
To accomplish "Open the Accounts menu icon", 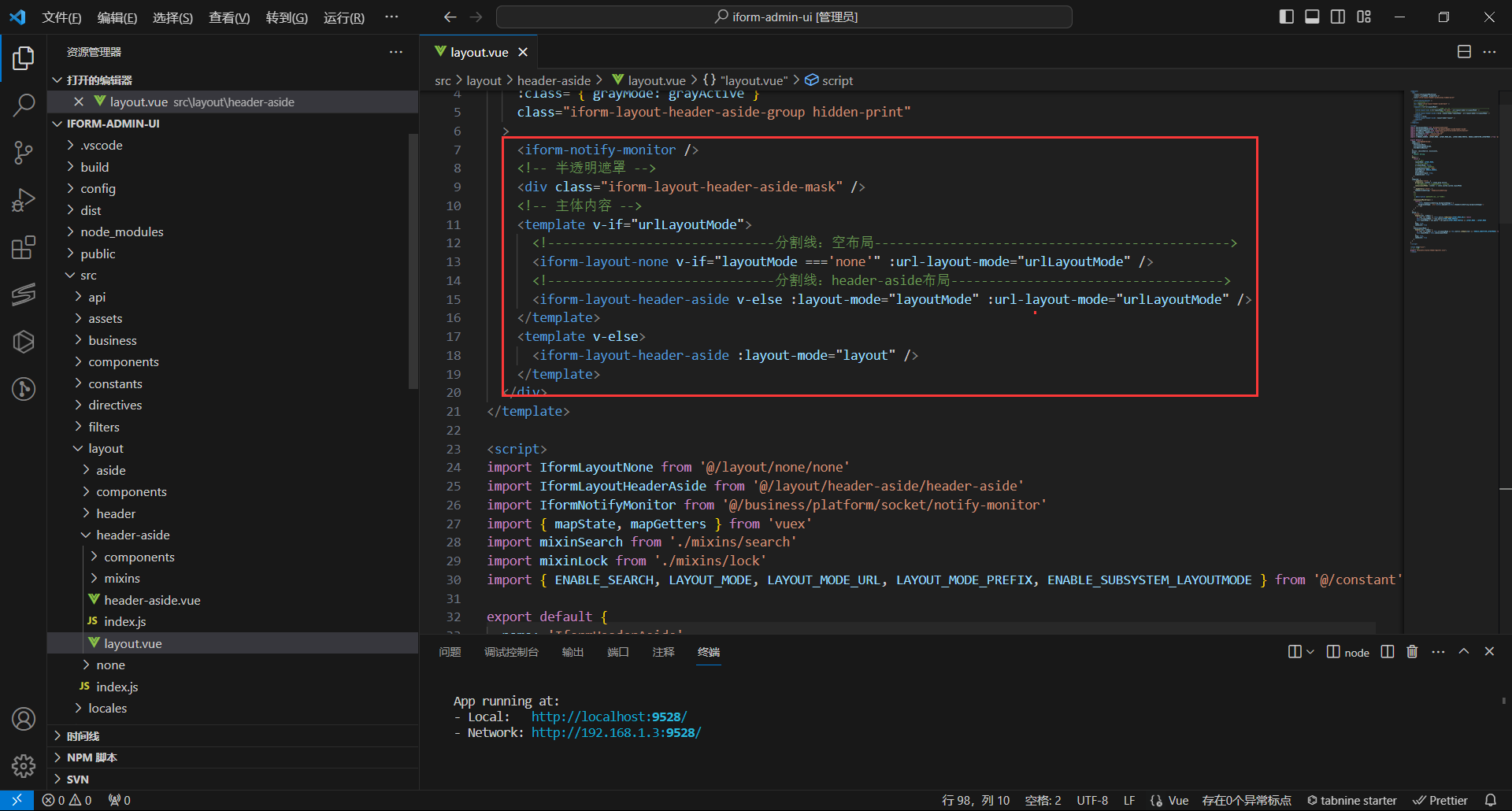I will tap(24, 719).
